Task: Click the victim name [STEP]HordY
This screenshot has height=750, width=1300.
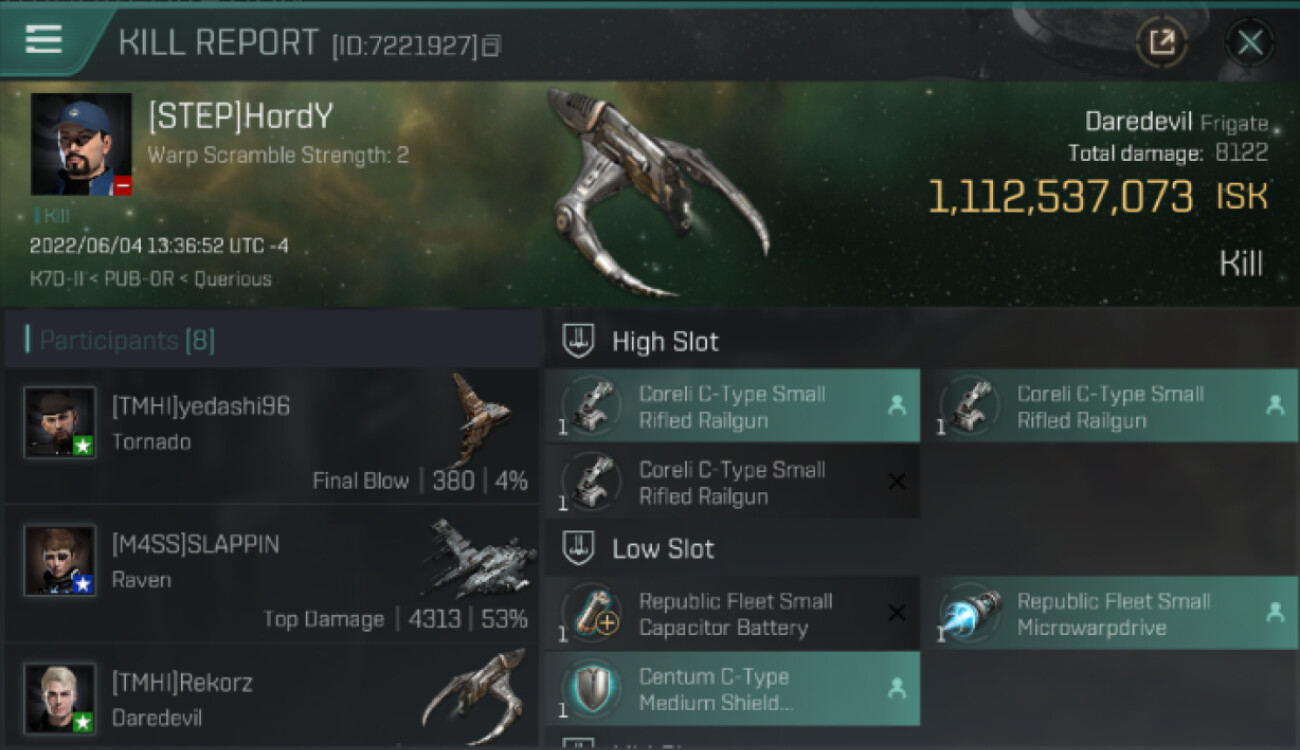Action: [x=240, y=117]
